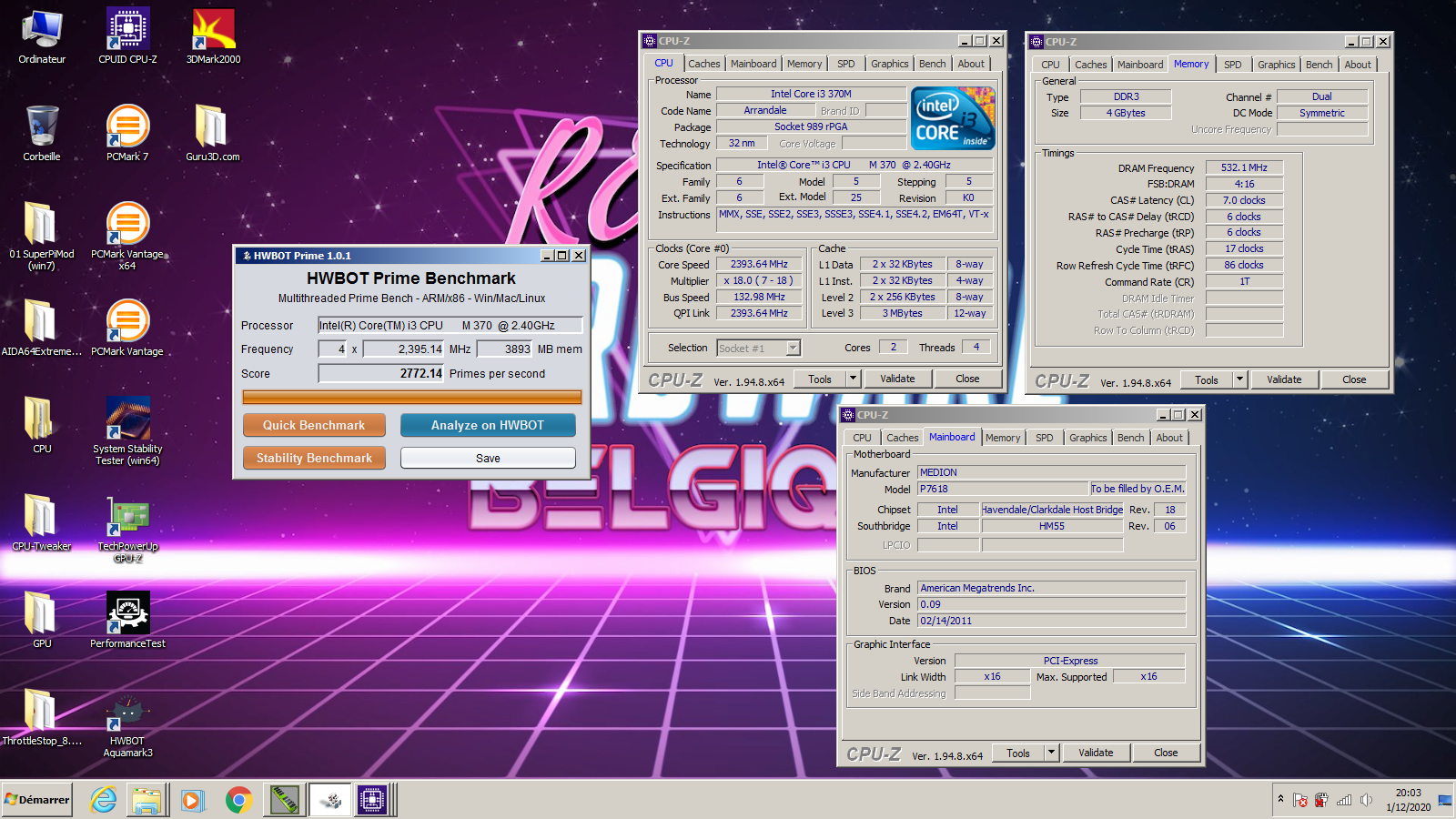Open the Corbeille recycle bin

[x=42, y=133]
